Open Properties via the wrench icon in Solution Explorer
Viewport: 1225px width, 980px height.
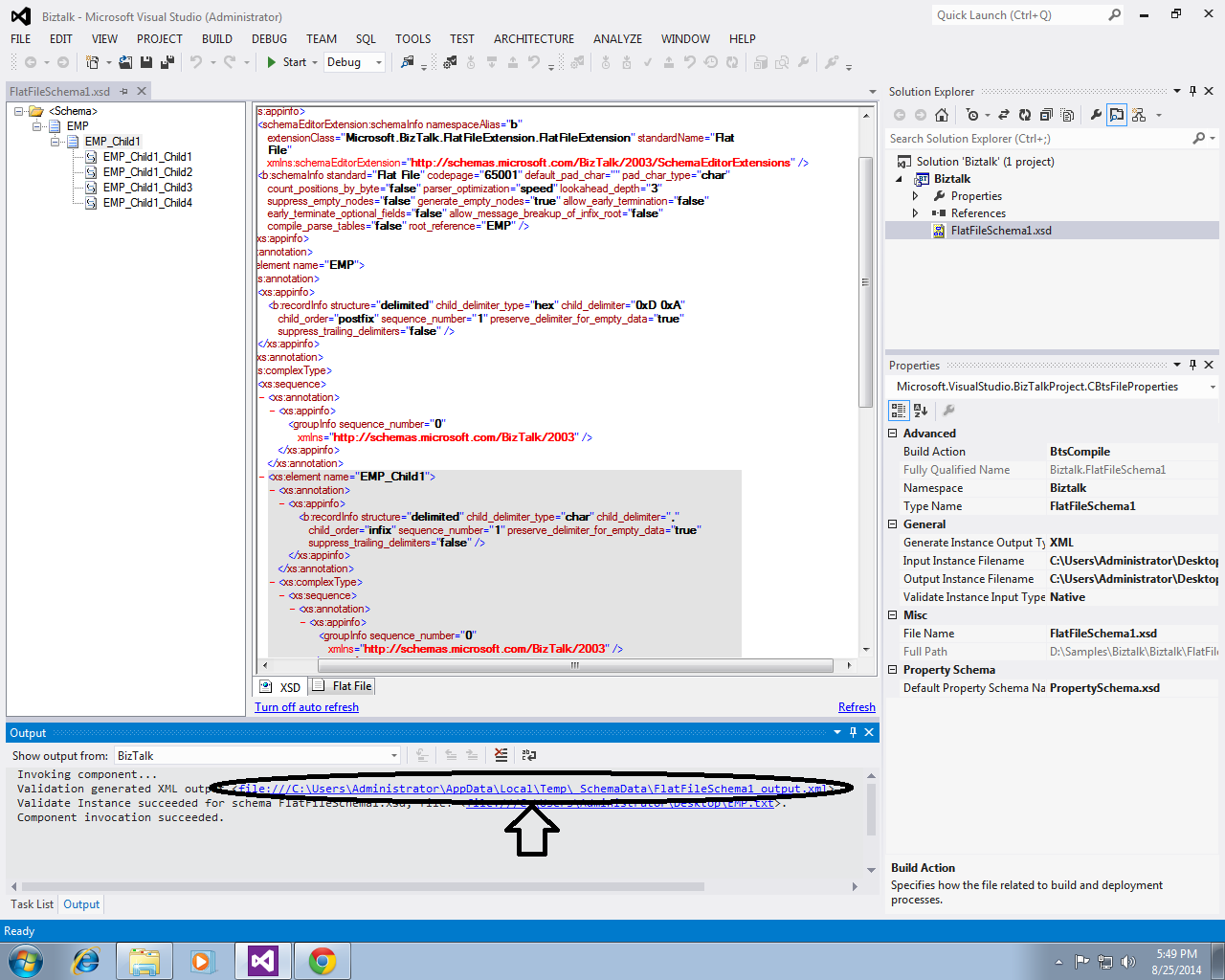[x=1096, y=115]
